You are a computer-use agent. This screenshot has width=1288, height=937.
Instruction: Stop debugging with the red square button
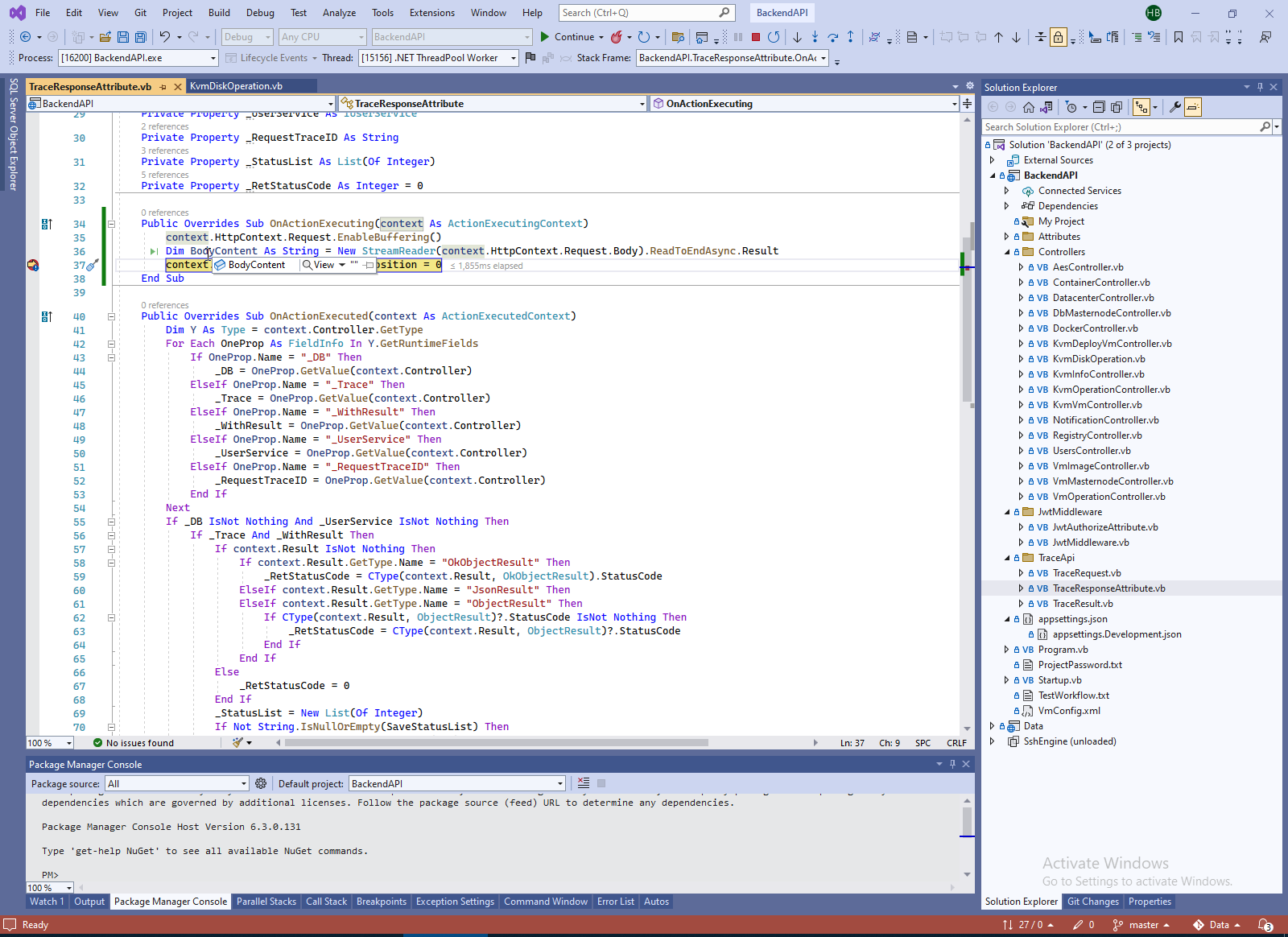[755, 37]
